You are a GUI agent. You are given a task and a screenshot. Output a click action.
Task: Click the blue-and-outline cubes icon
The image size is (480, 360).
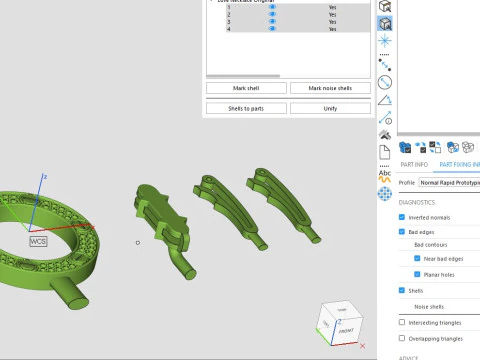453,147
